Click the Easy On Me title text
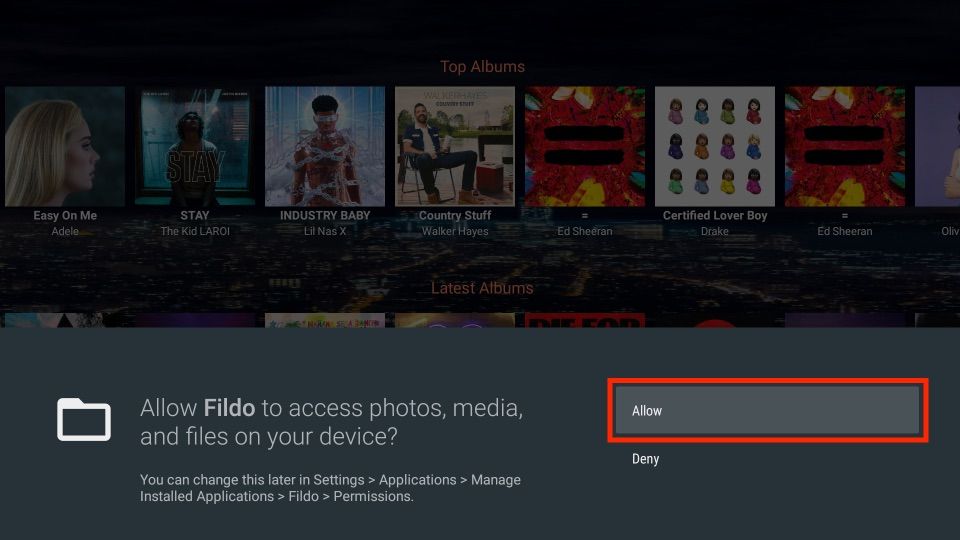This screenshot has width=960, height=540. click(x=65, y=216)
